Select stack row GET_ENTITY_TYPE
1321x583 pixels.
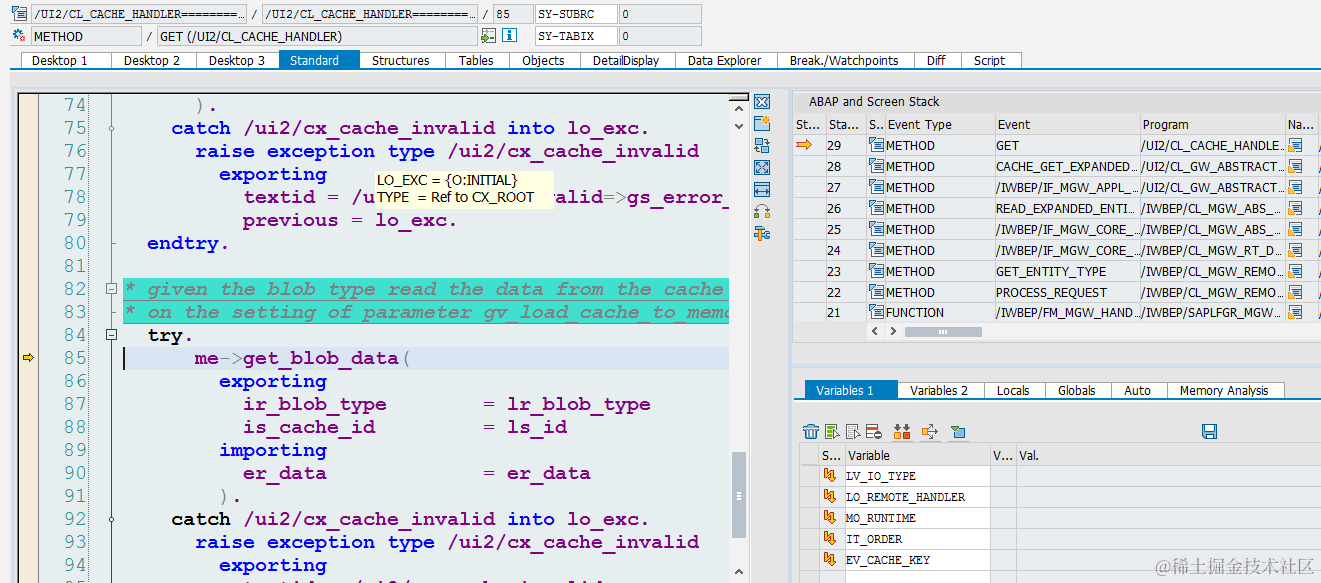point(1066,271)
